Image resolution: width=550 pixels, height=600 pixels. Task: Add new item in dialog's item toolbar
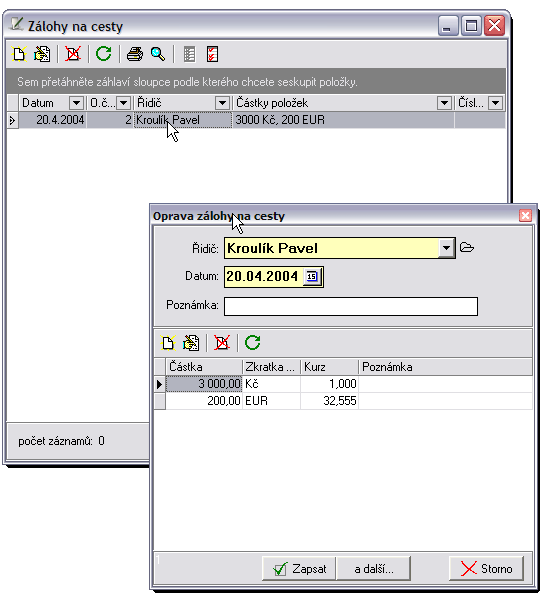click(x=168, y=342)
